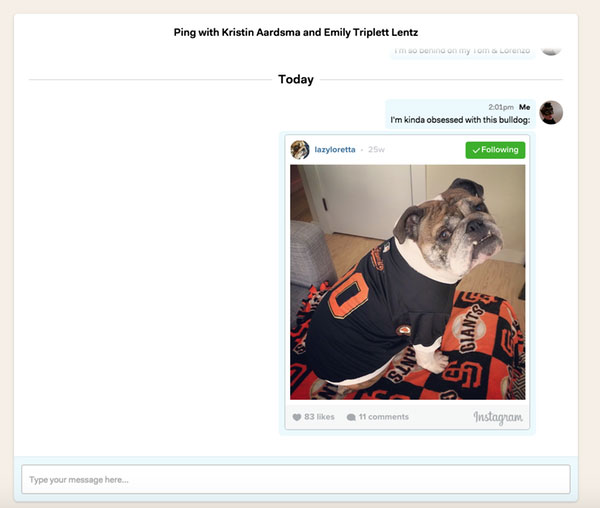Click the comments speech bubble icon
Screen dimensions: 600x508
351,417
